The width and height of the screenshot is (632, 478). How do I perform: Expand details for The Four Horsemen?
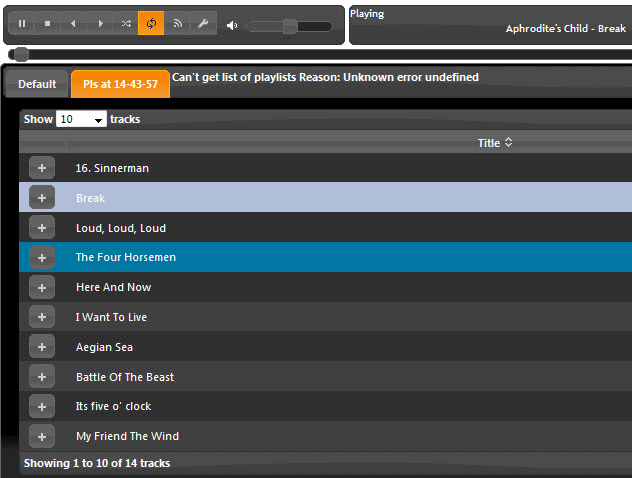pyautogui.click(x=42, y=257)
